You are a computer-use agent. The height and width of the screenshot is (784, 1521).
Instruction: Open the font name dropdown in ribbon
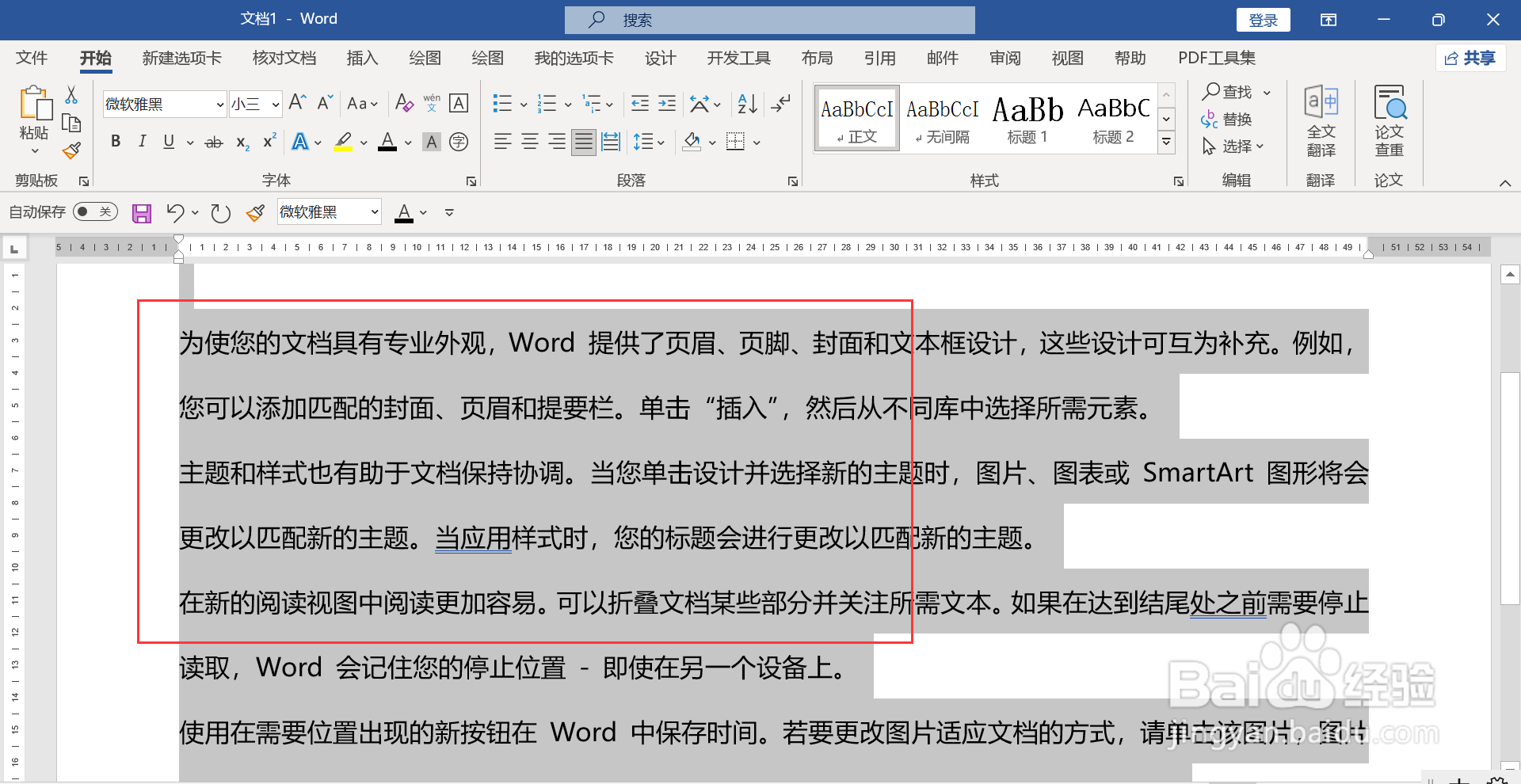pos(220,104)
